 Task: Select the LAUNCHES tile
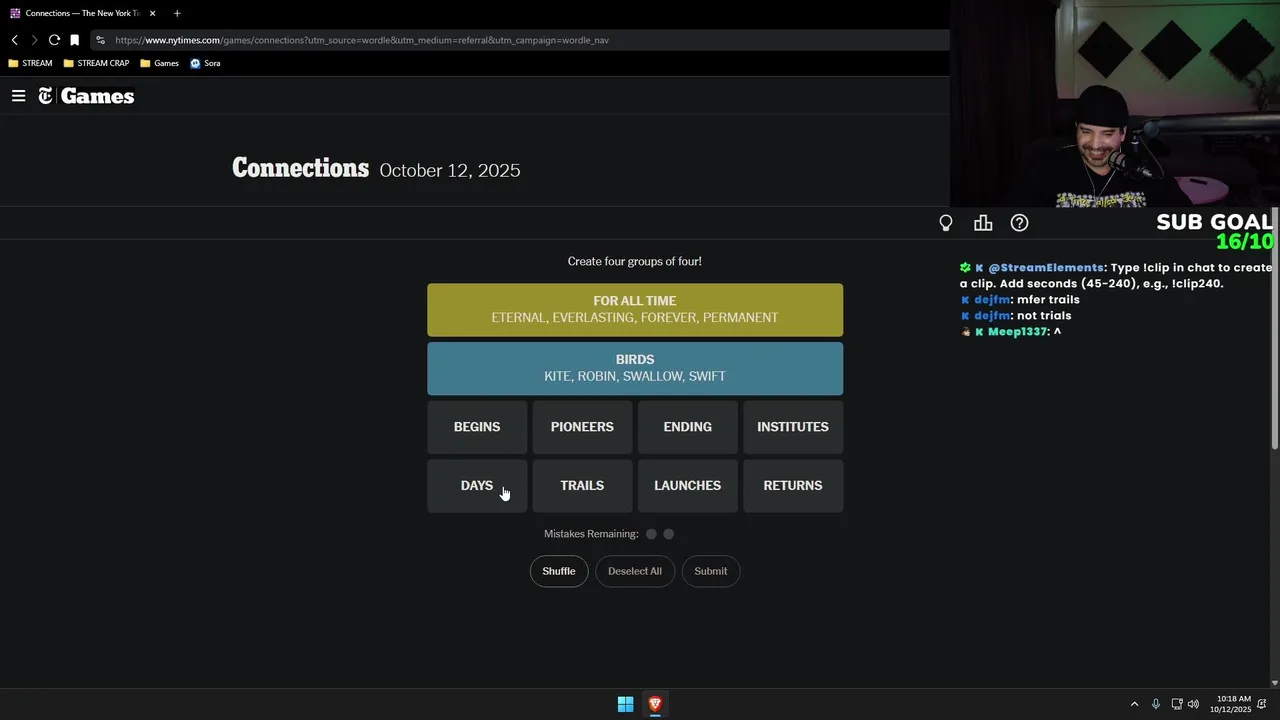[688, 486]
